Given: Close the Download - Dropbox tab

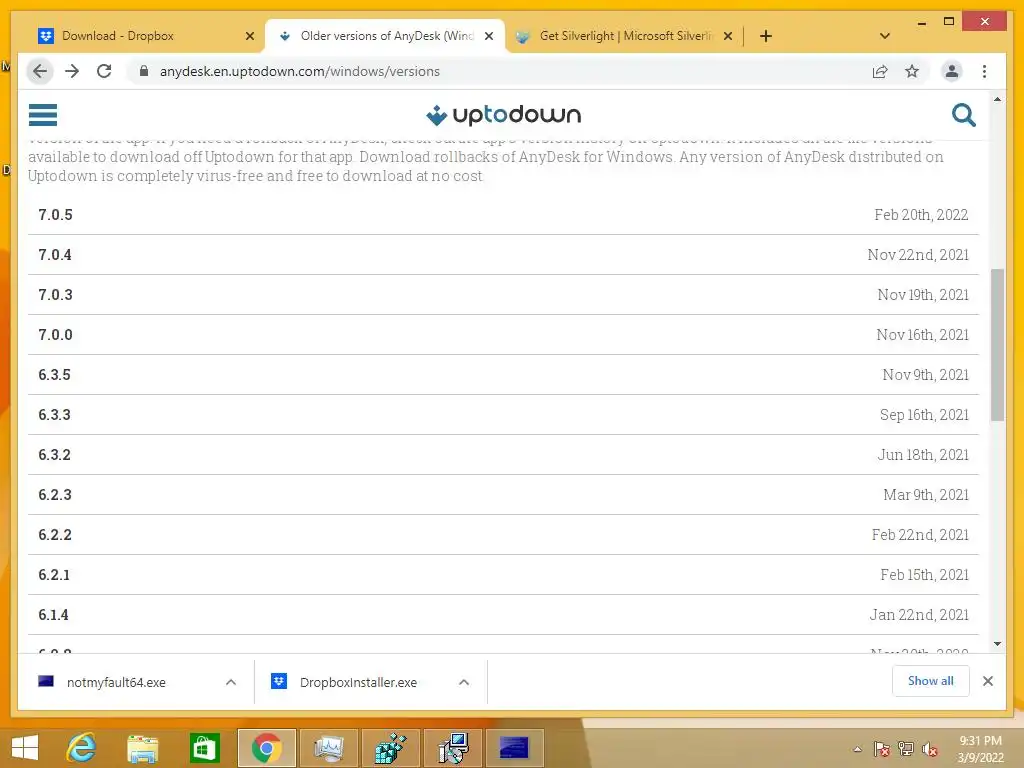Looking at the screenshot, I should pyautogui.click(x=249, y=36).
